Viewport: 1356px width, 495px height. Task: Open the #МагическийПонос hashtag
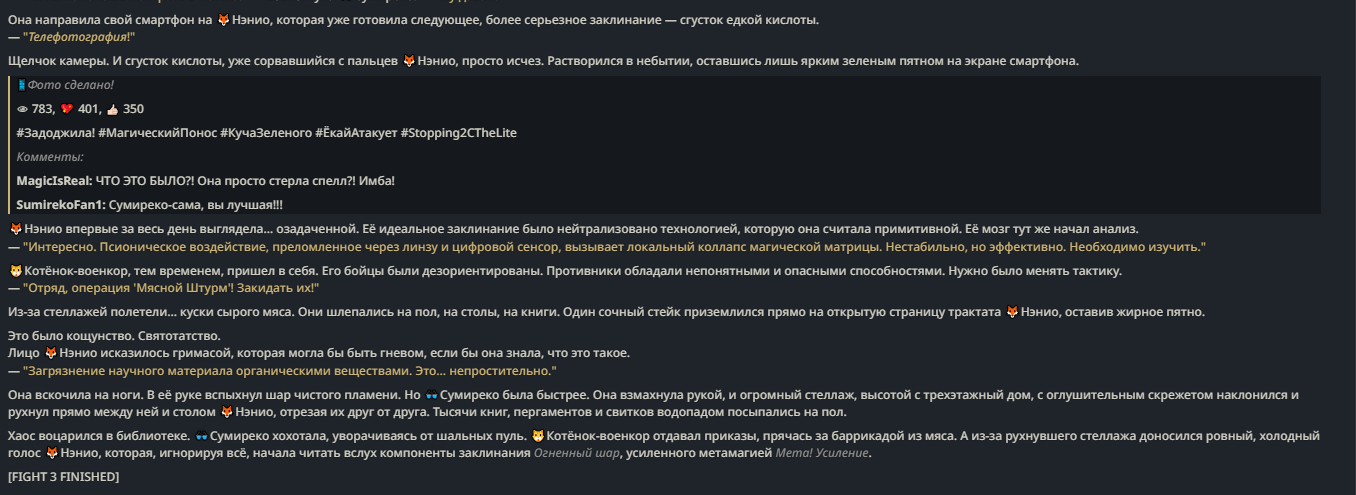pyautogui.click(x=157, y=133)
